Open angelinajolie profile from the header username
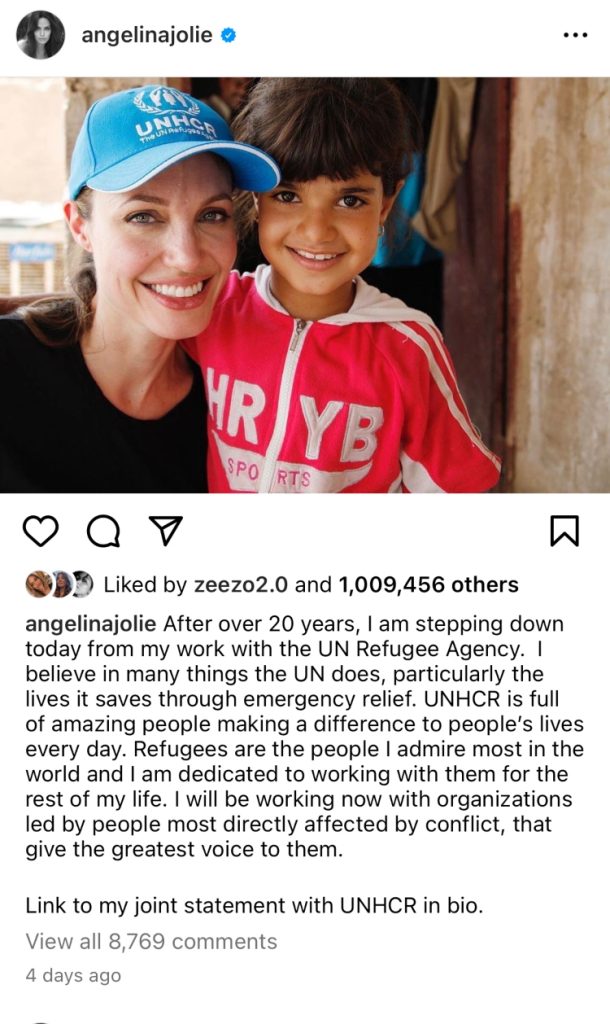This screenshot has height=1024, width=610. 146,36
